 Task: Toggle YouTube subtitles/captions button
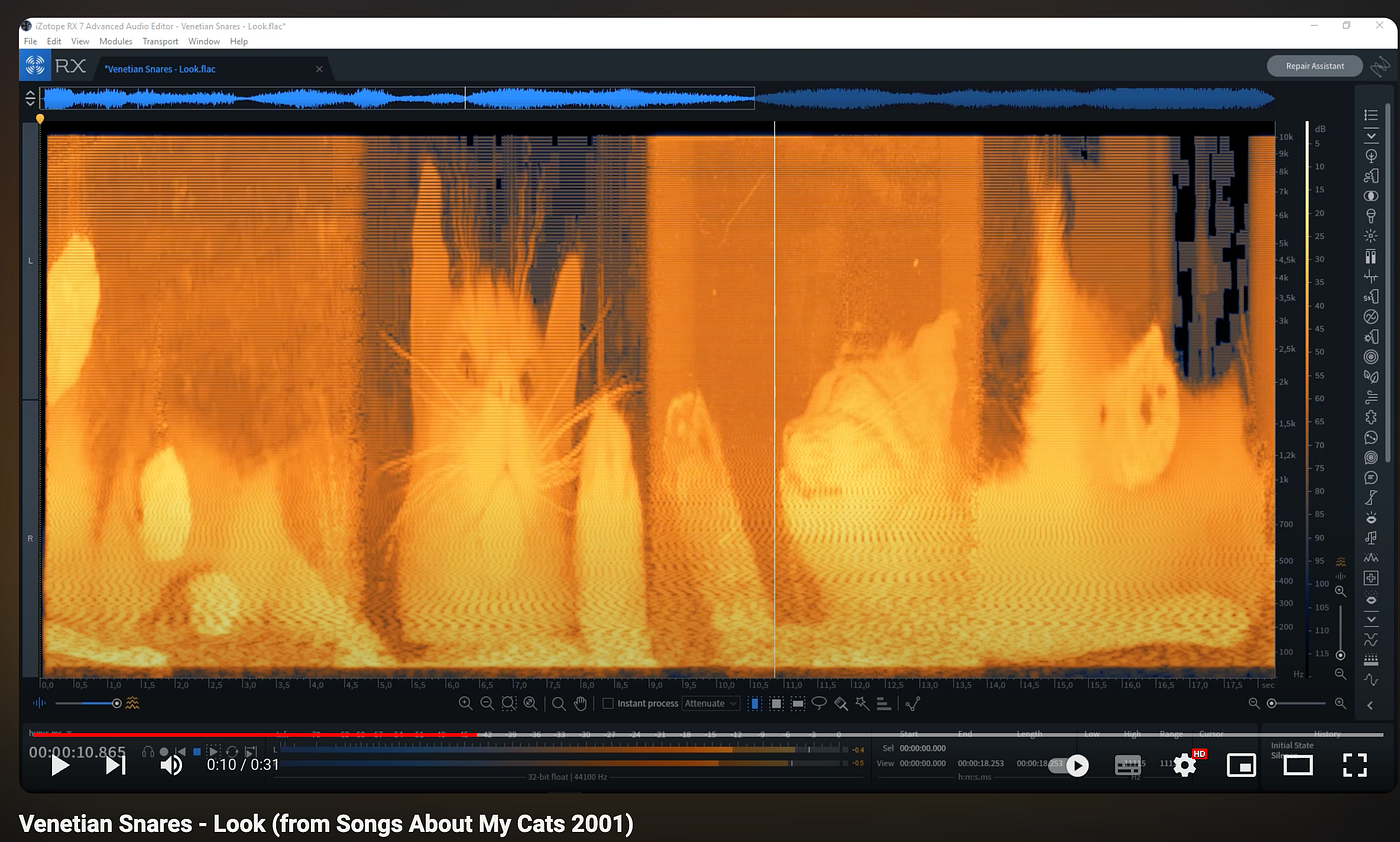point(1128,765)
